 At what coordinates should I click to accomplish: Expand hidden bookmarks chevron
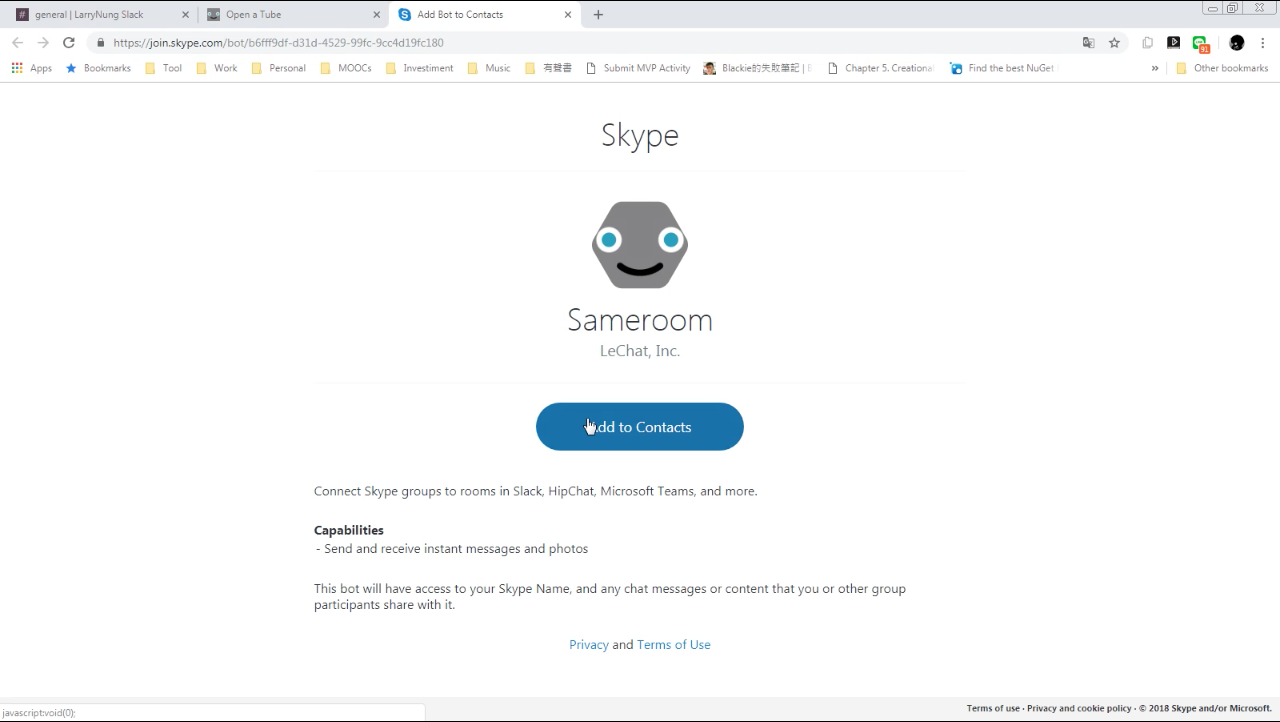point(1155,68)
